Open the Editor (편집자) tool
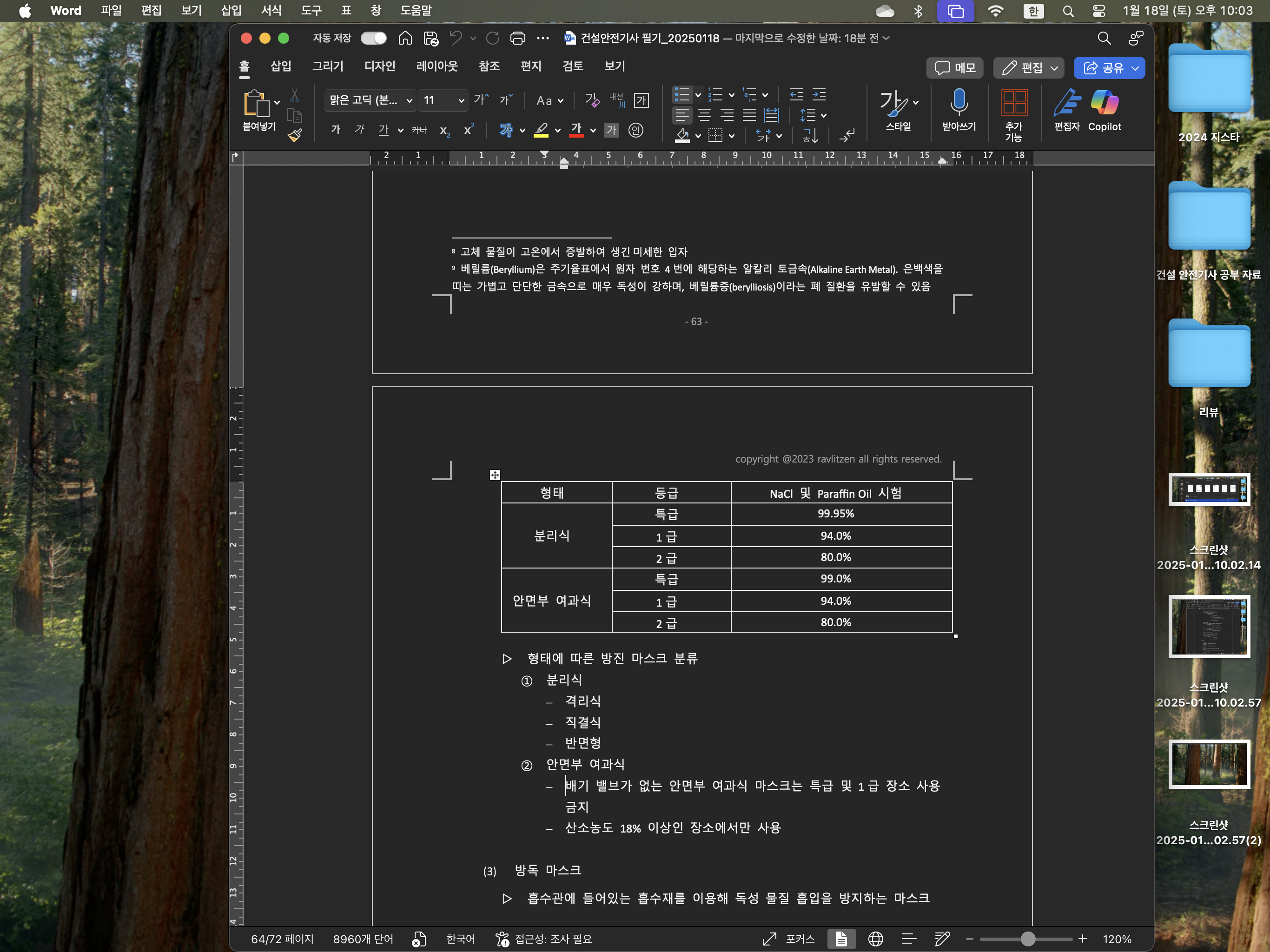This screenshot has width=1270, height=952. pos(1066,103)
